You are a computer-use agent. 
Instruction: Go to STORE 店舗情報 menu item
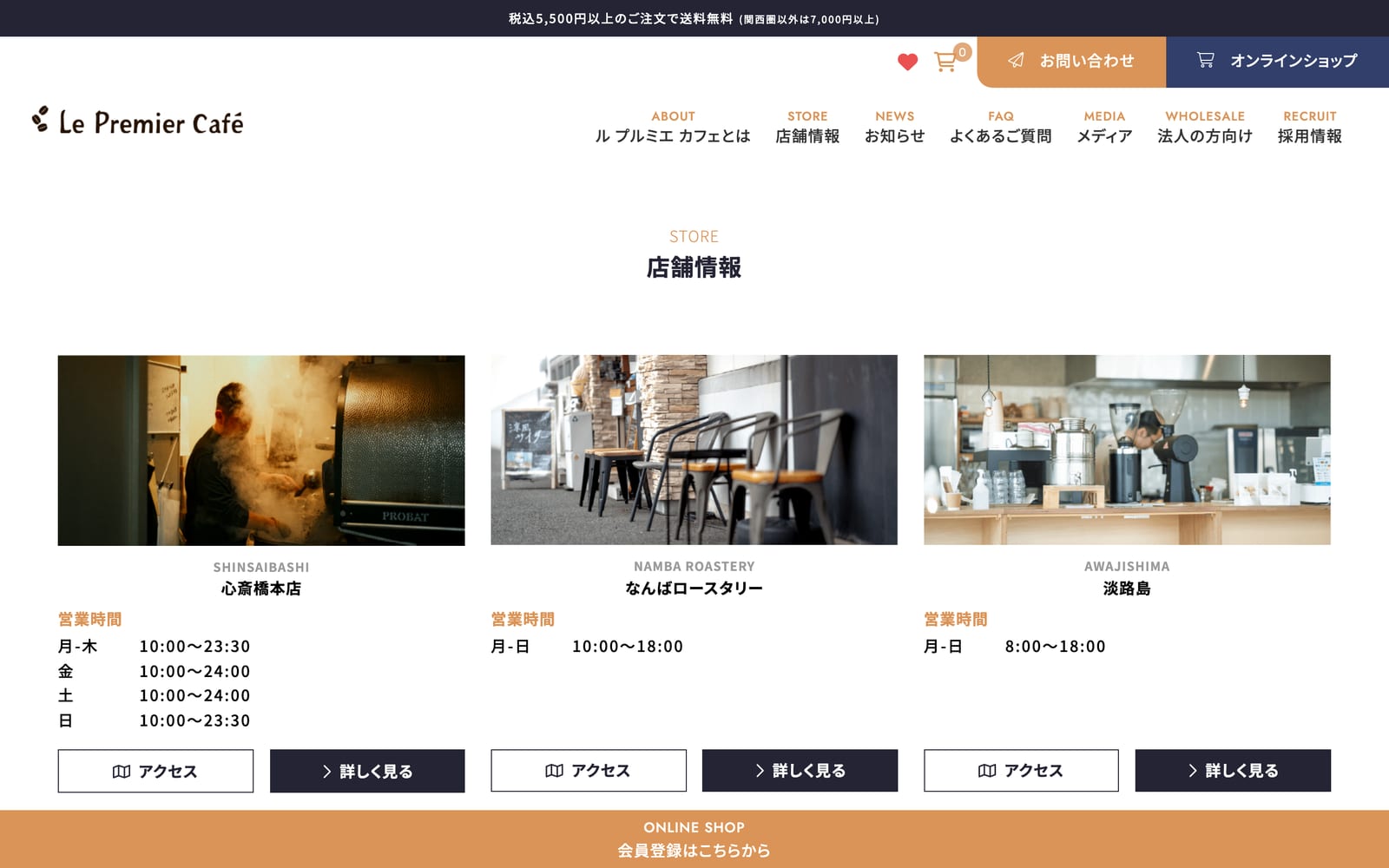(x=807, y=127)
